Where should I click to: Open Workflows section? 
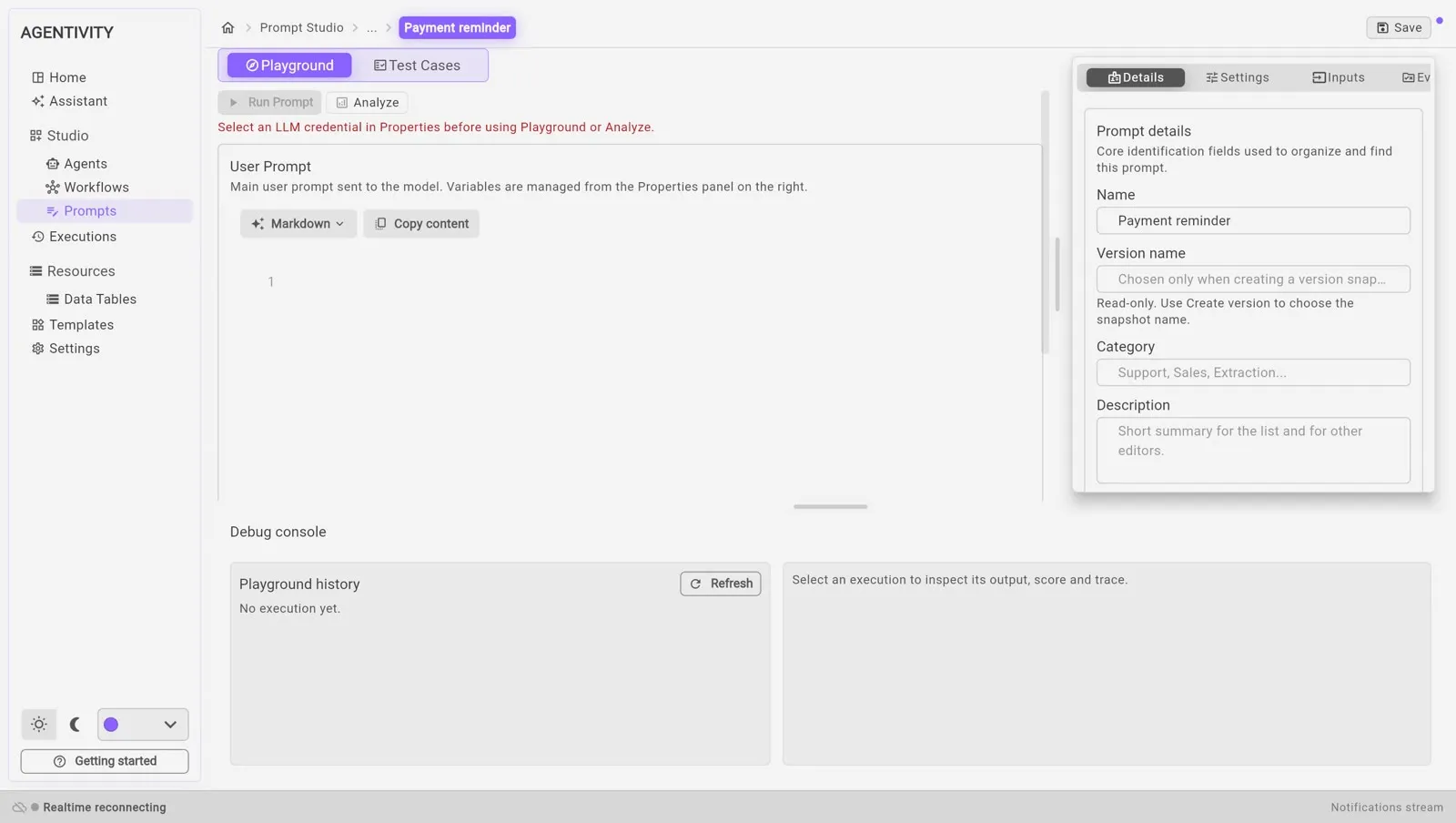87,188
